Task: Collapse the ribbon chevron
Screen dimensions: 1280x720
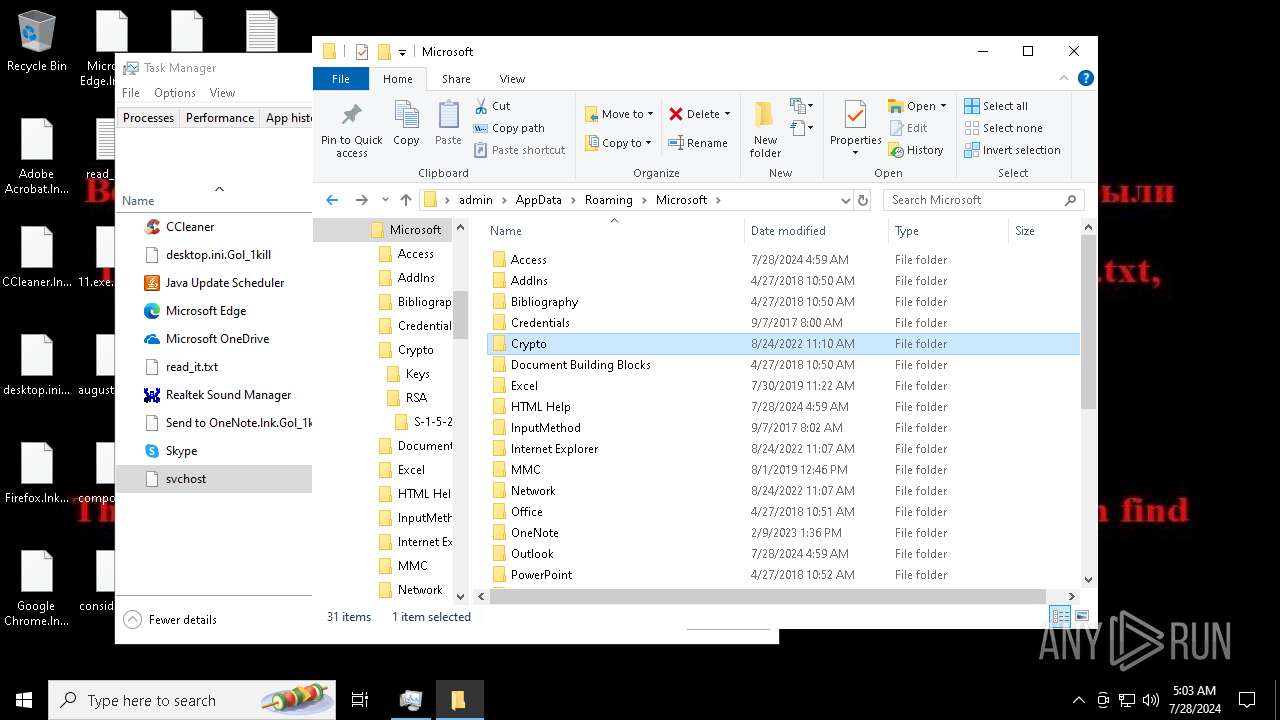Action: pyautogui.click(x=1066, y=78)
